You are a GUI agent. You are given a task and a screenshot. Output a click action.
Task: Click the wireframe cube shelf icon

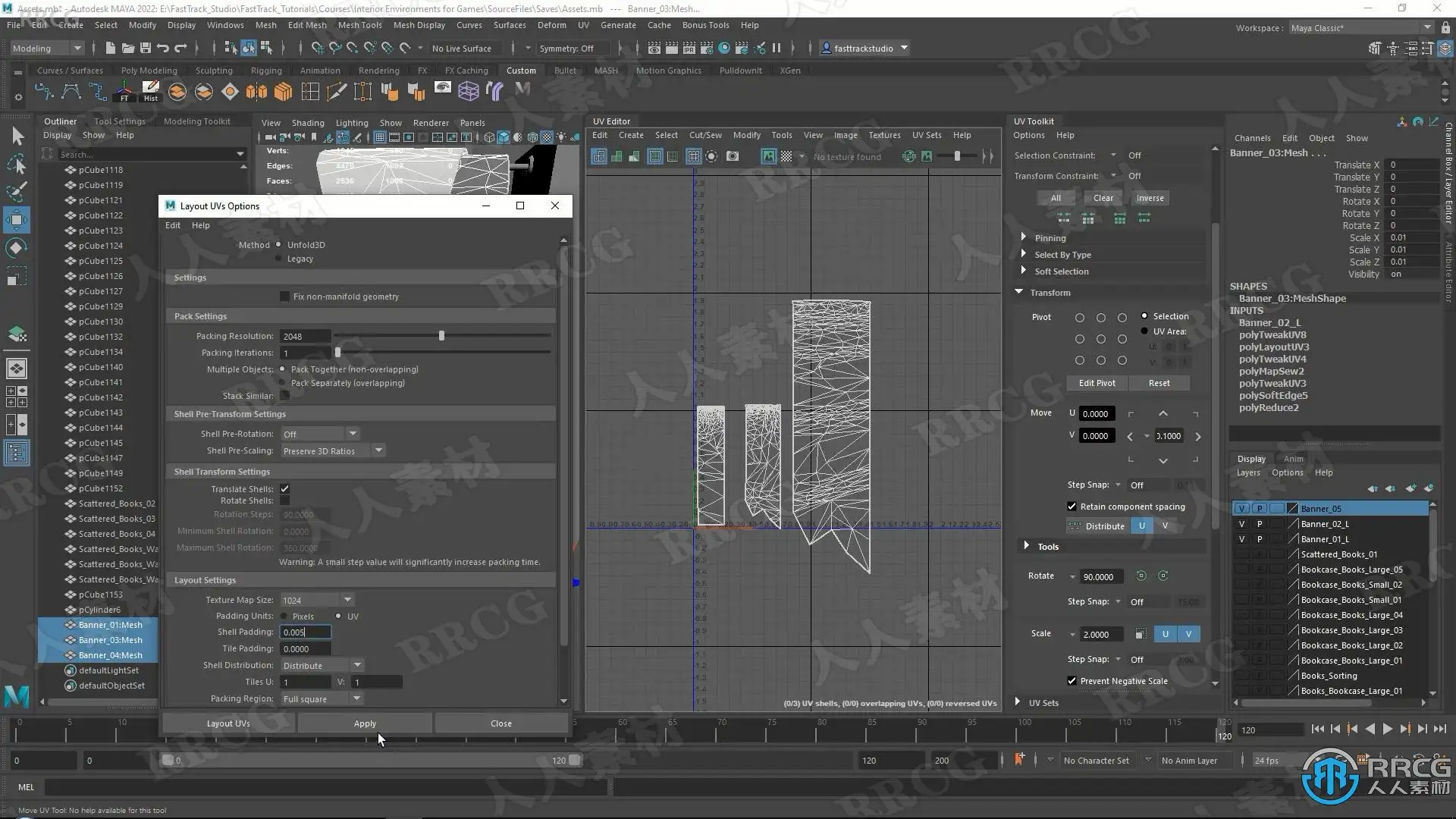click(x=469, y=92)
